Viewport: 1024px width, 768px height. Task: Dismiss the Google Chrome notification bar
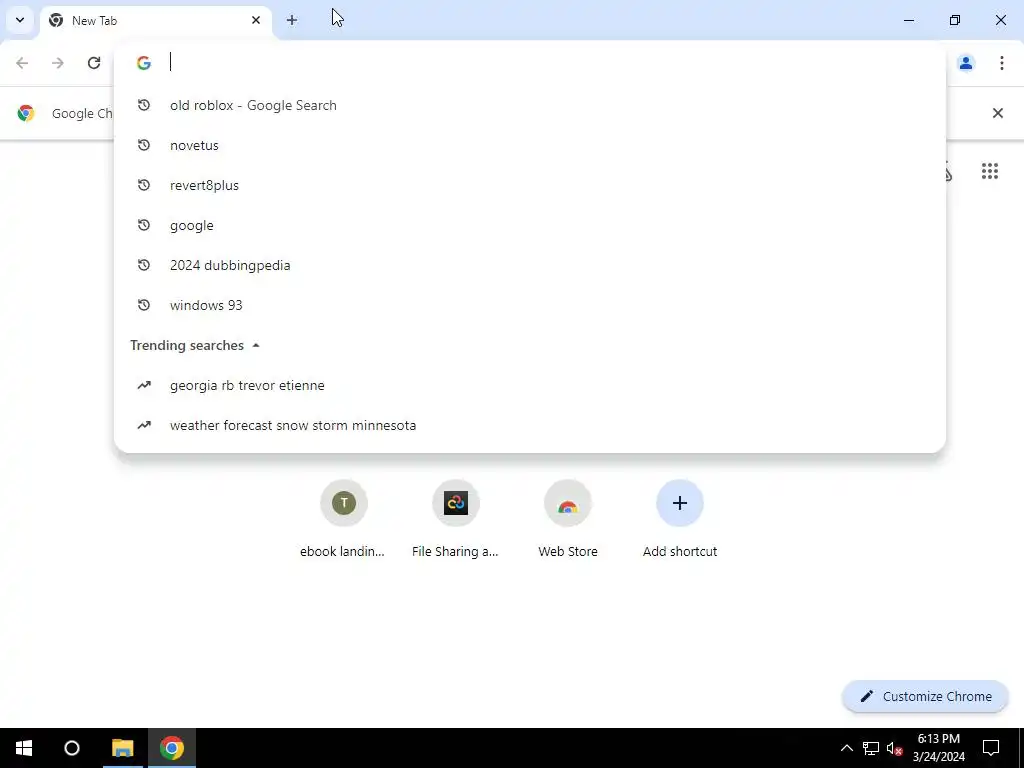coord(997,113)
